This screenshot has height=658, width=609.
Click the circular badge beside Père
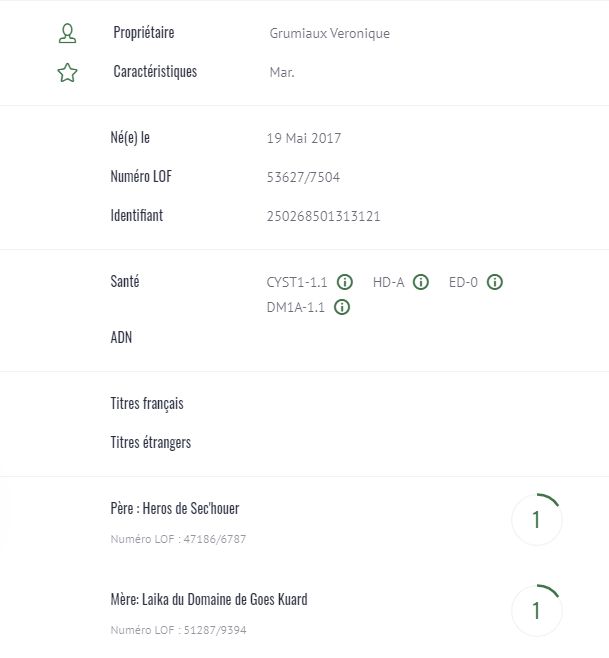pos(536,519)
